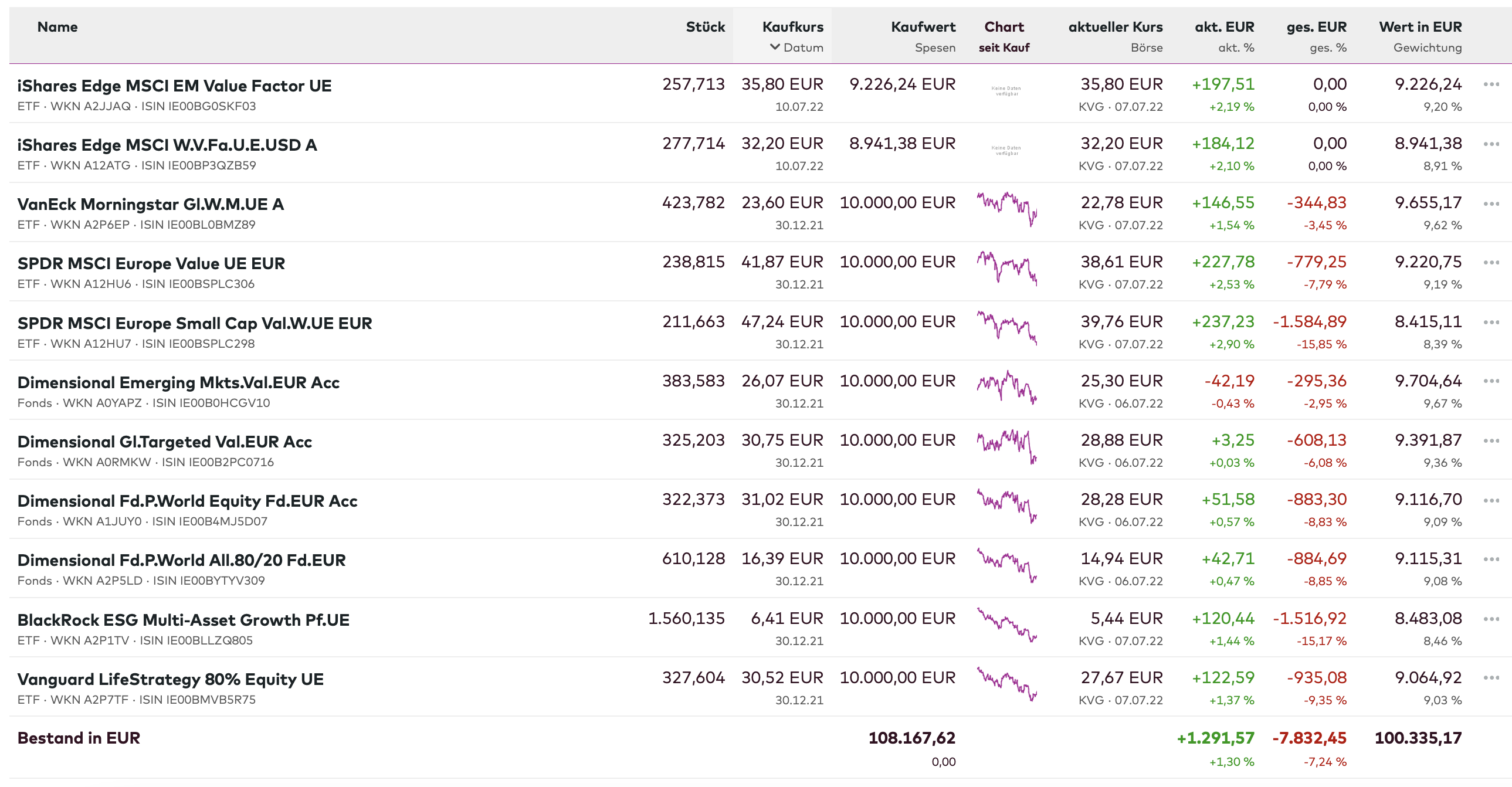Sort by ges. EUR column header
Screen dimensions: 1512x787
[x=1316, y=27]
